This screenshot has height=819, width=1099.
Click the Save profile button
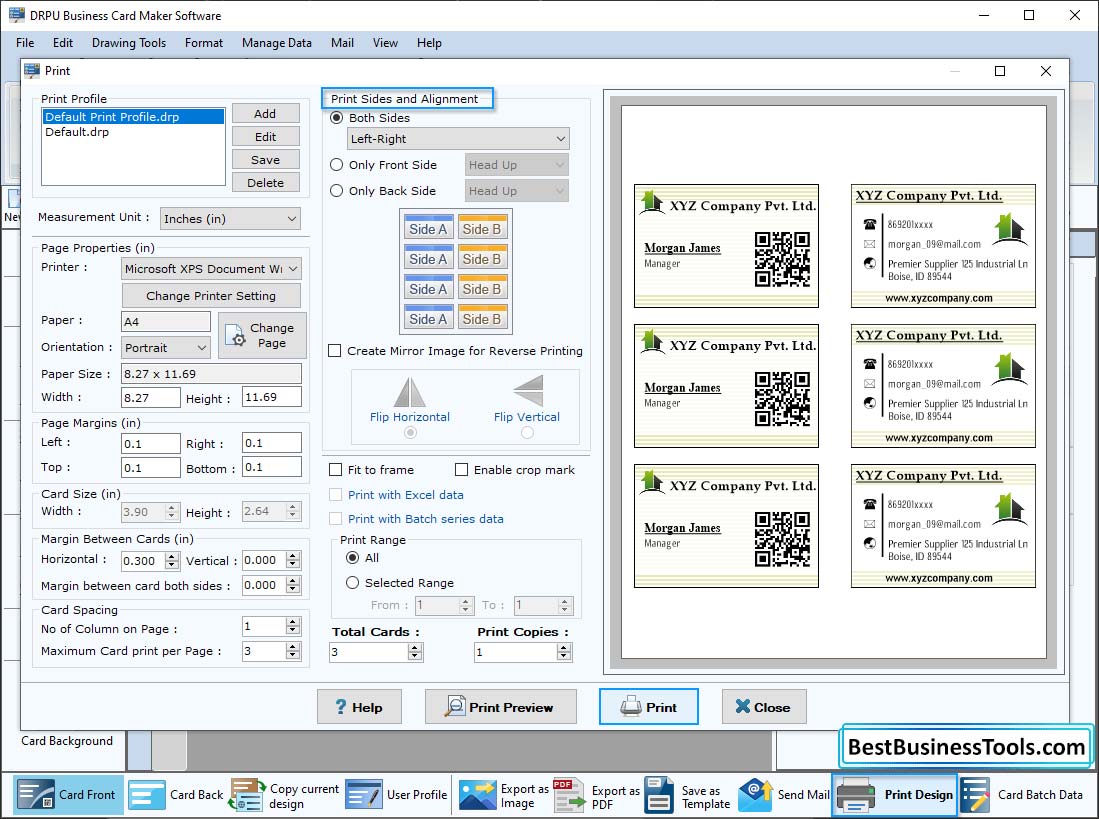click(x=266, y=160)
